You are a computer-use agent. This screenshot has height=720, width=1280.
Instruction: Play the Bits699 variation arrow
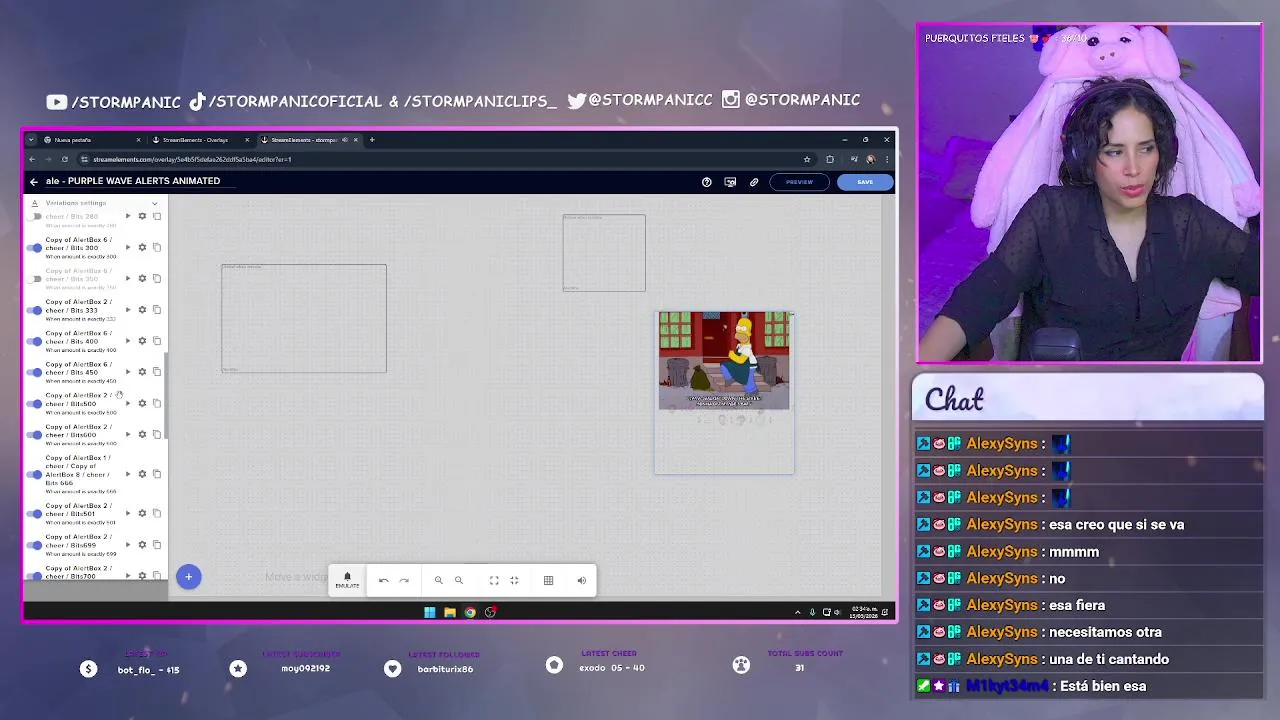(127, 544)
